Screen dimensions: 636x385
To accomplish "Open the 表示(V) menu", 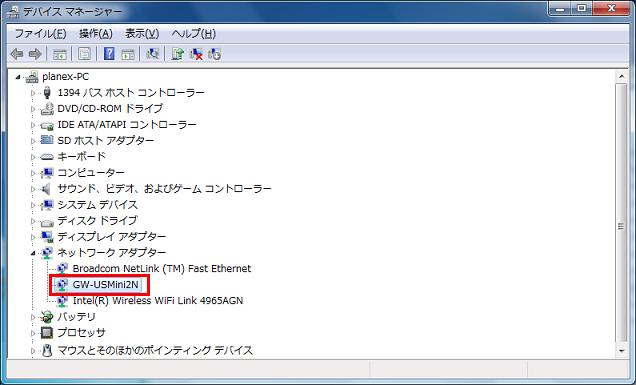I will click(x=142, y=34).
